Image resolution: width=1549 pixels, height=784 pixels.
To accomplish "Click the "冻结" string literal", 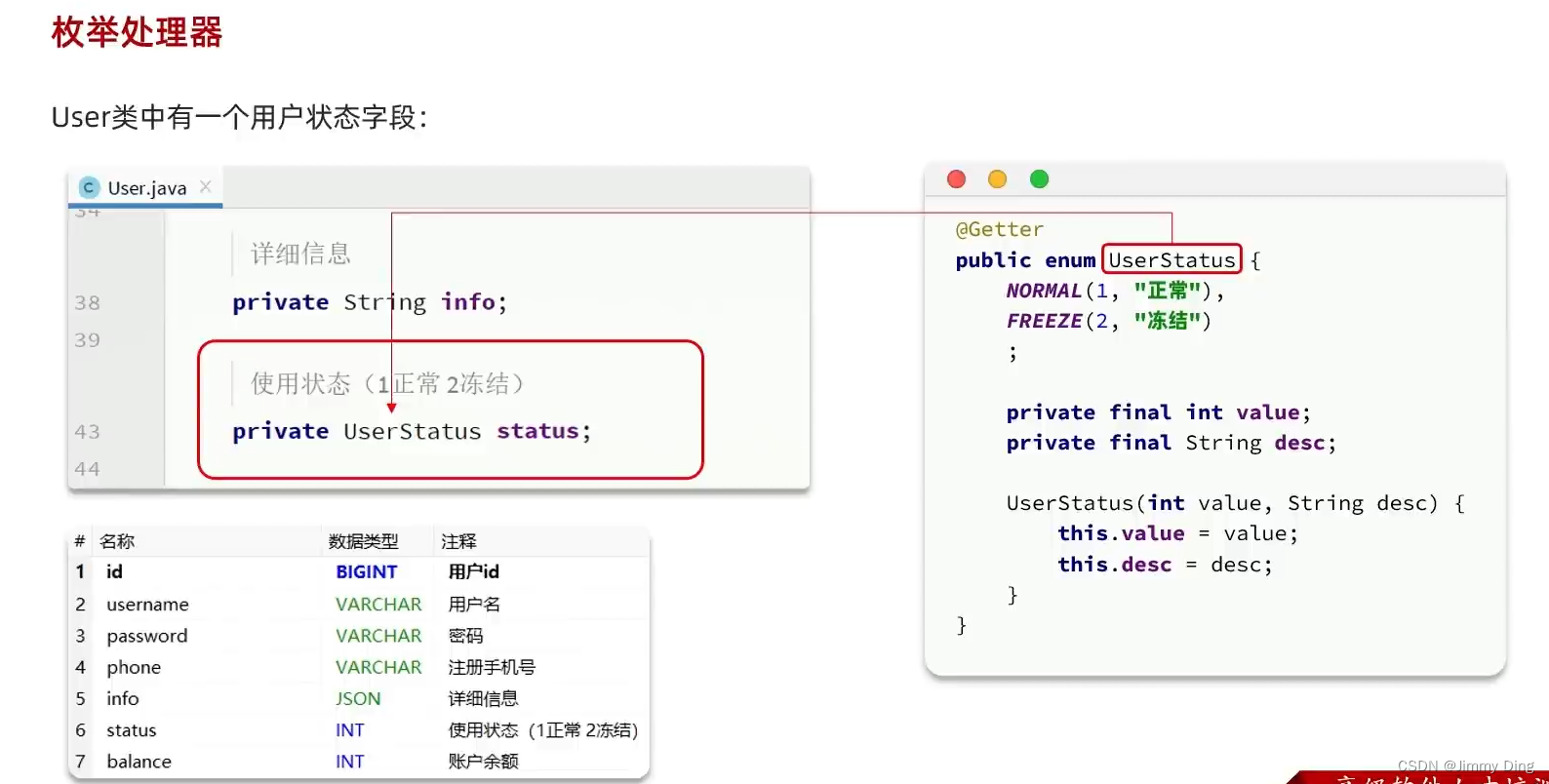I will coord(1167,321).
